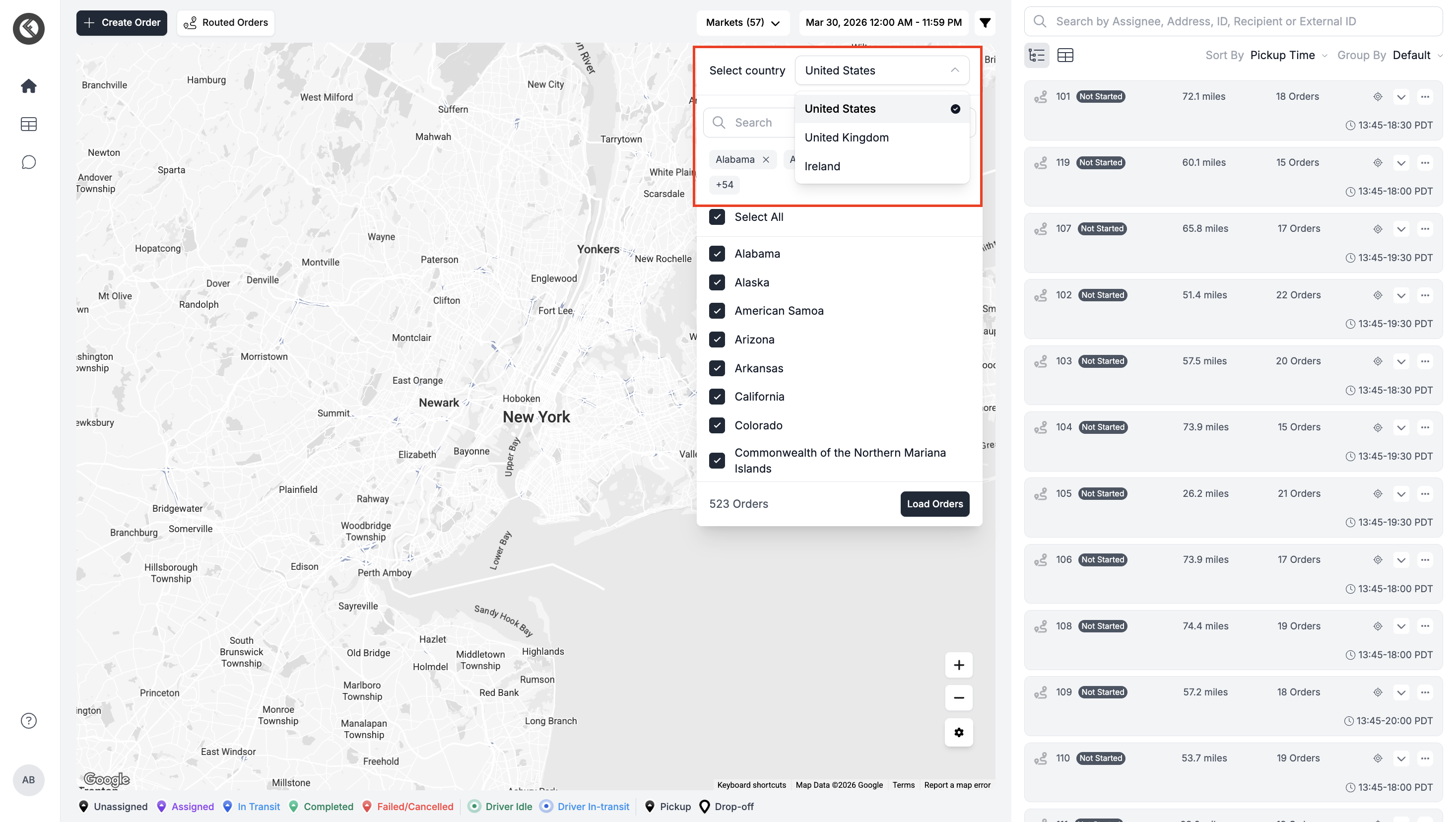Uncheck the Select All checkbox
Image resolution: width=1456 pixels, height=822 pixels.
(717, 217)
